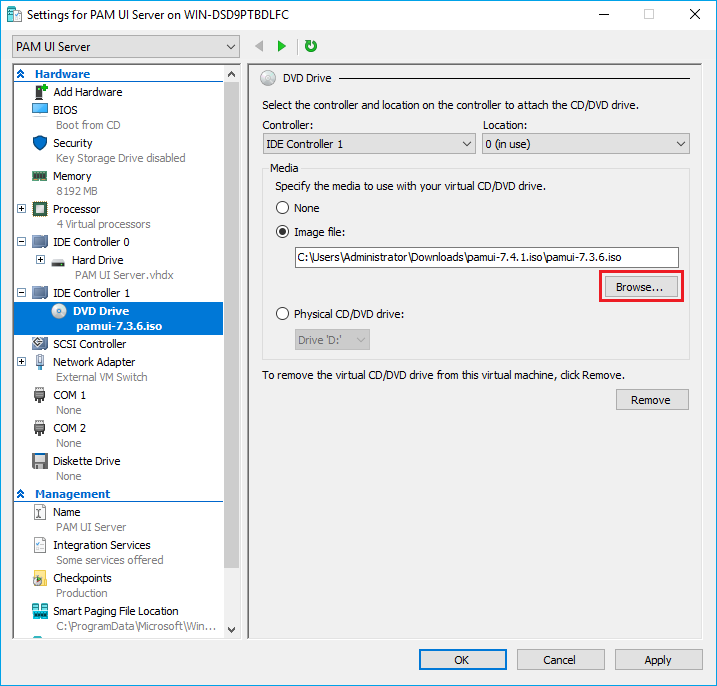
Task: Click the Processor icon
Action: (x=40, y=209)
